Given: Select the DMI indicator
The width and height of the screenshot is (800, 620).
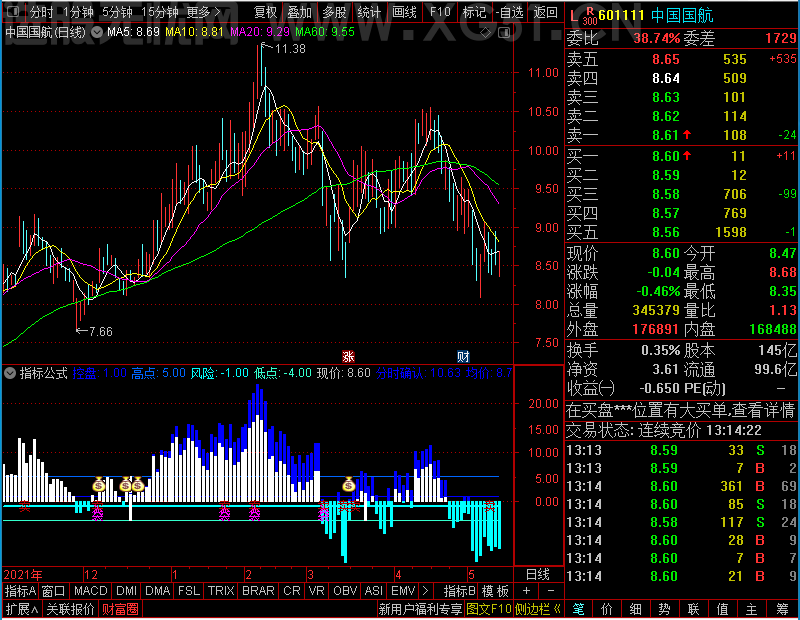Looking at the screenshot, I should pyautogui.click(x=126, y=591).
